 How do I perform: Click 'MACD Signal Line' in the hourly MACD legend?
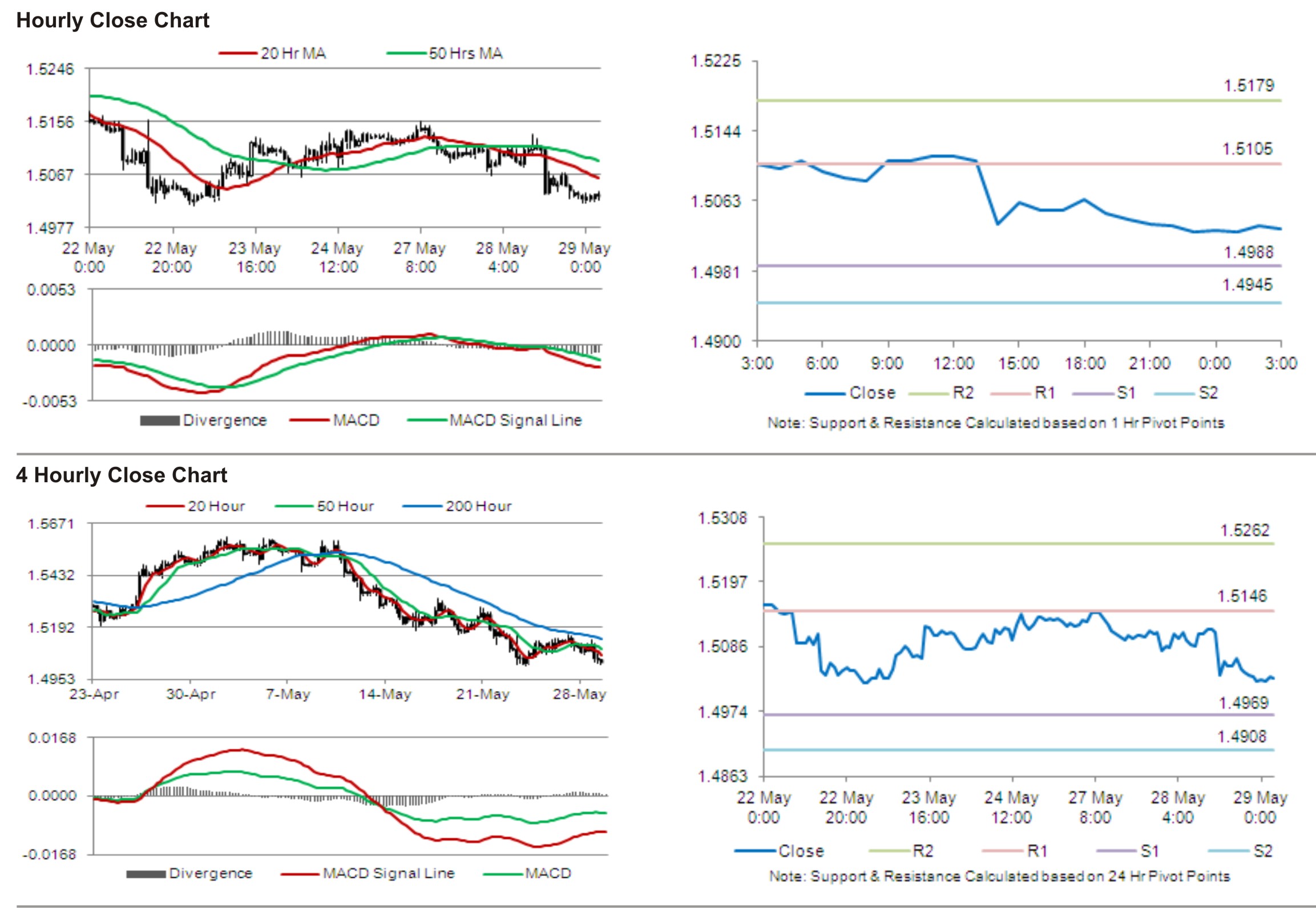pyautogui.click(x=516, y=421)
